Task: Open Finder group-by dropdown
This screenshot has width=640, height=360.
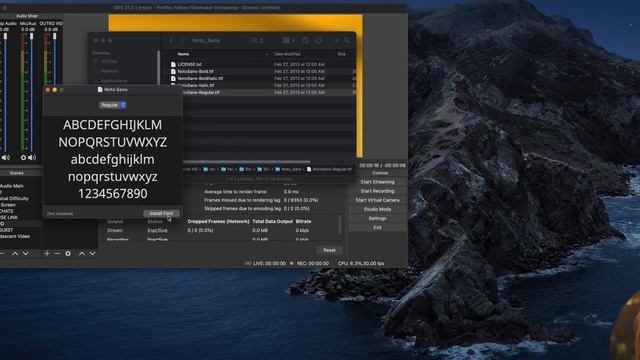Action: click(289, 40)
